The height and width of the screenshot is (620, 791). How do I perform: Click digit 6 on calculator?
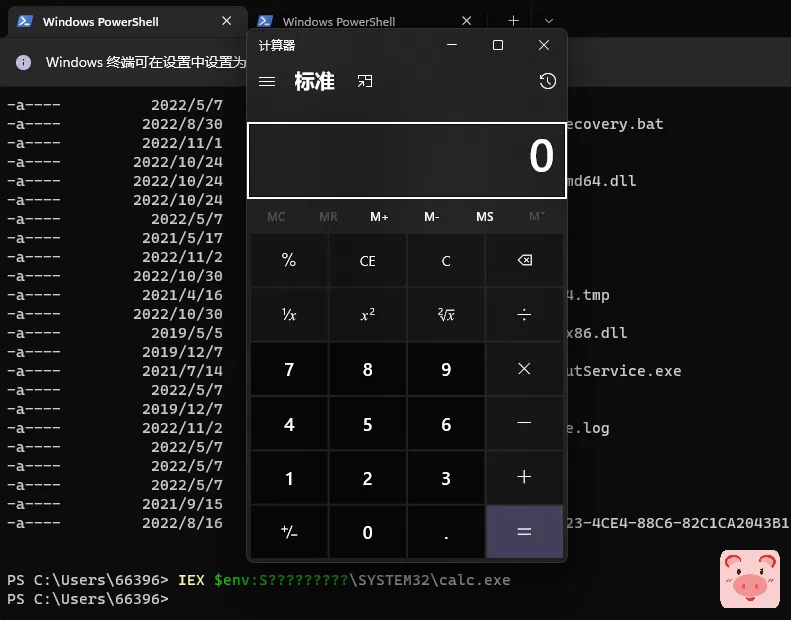446,423
